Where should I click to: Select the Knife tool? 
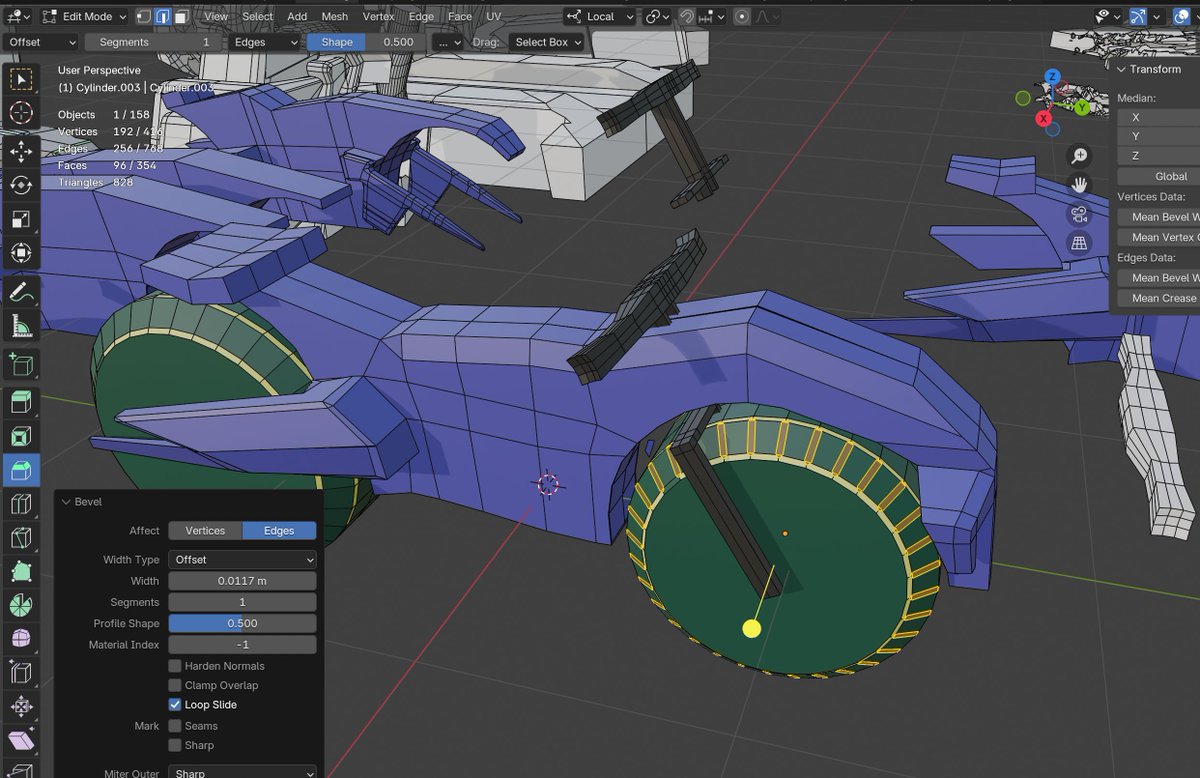point(21,538)
